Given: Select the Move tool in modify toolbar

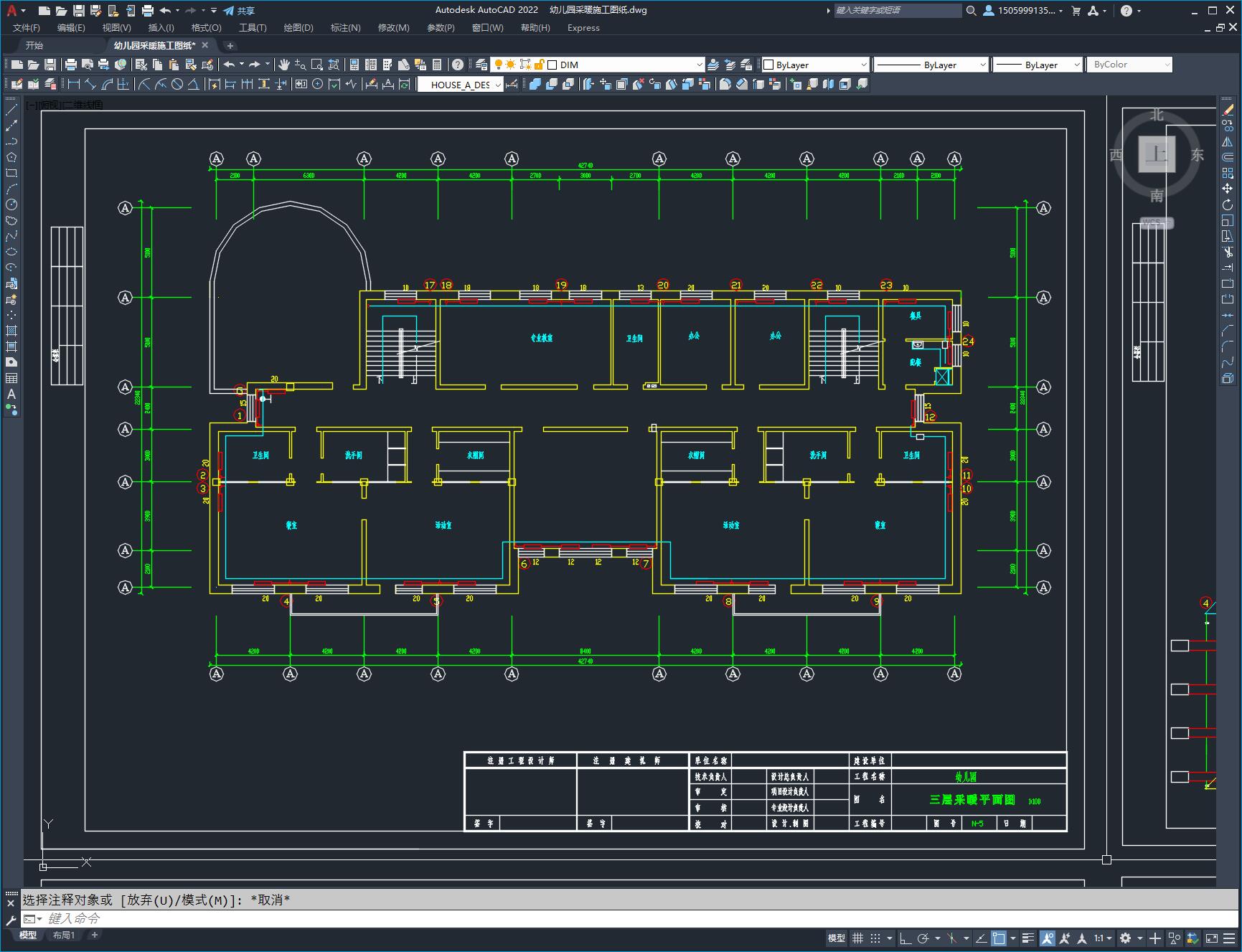Looking at the screenshot, I should pyautogui.click(x=1228, y=189).
